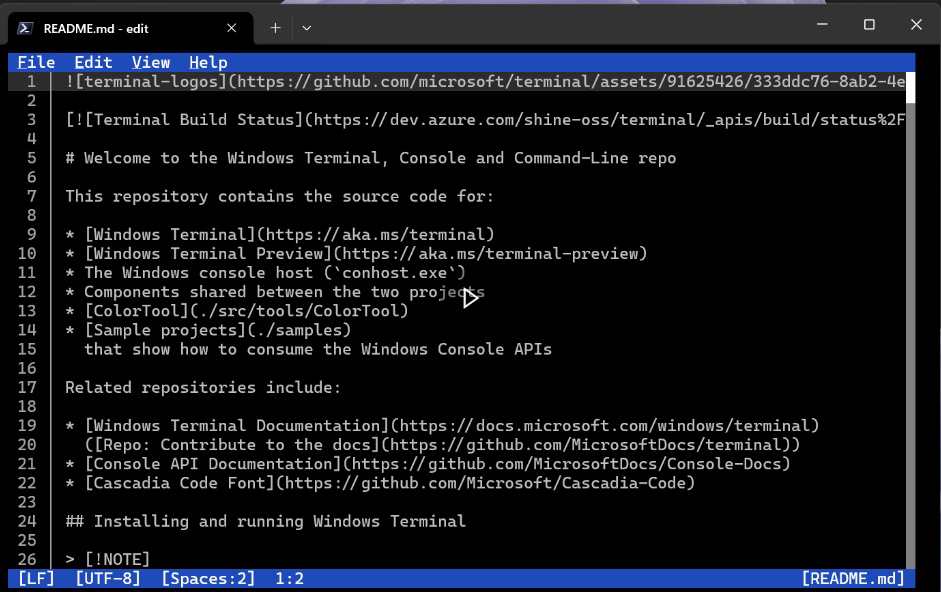This screenshot has height=592, width=941.
Task: Click the 1:2 cursor position indicator
Action: 289,579
